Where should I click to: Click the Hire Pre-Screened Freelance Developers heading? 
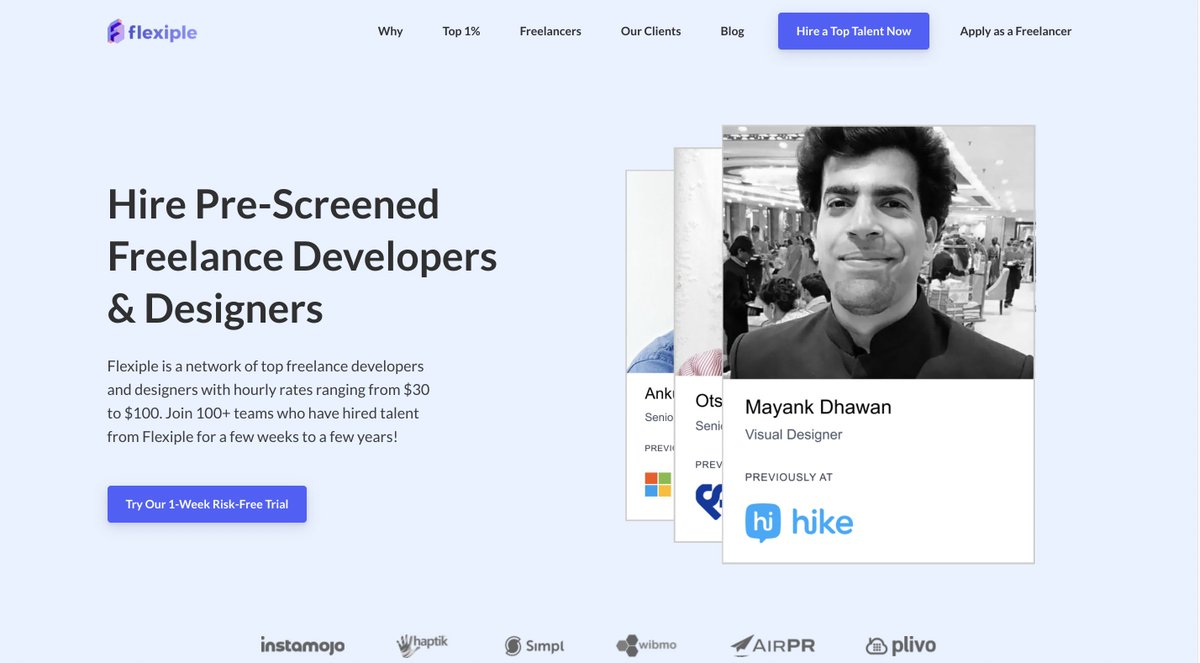(302, 256)
